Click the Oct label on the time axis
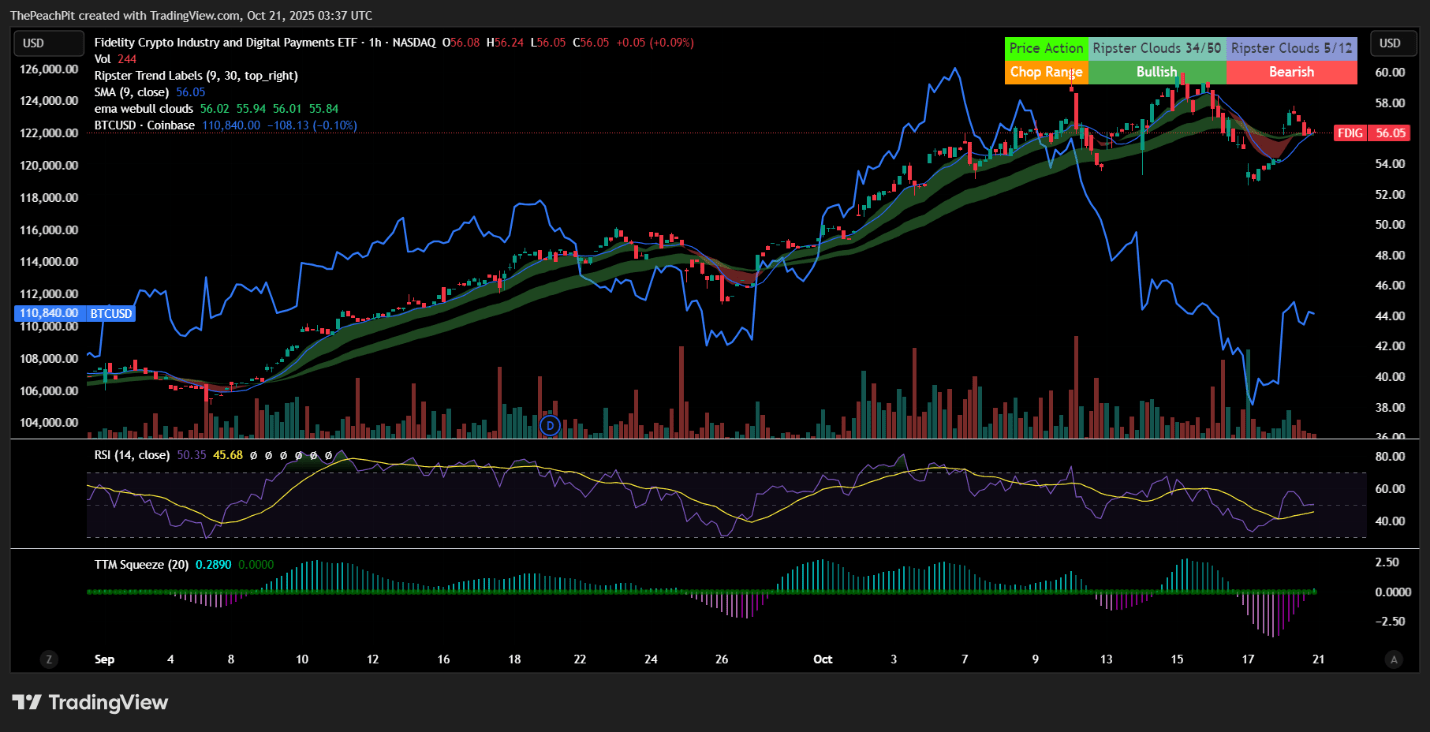This screenshot has height=732, width=1430. (822, 659)
